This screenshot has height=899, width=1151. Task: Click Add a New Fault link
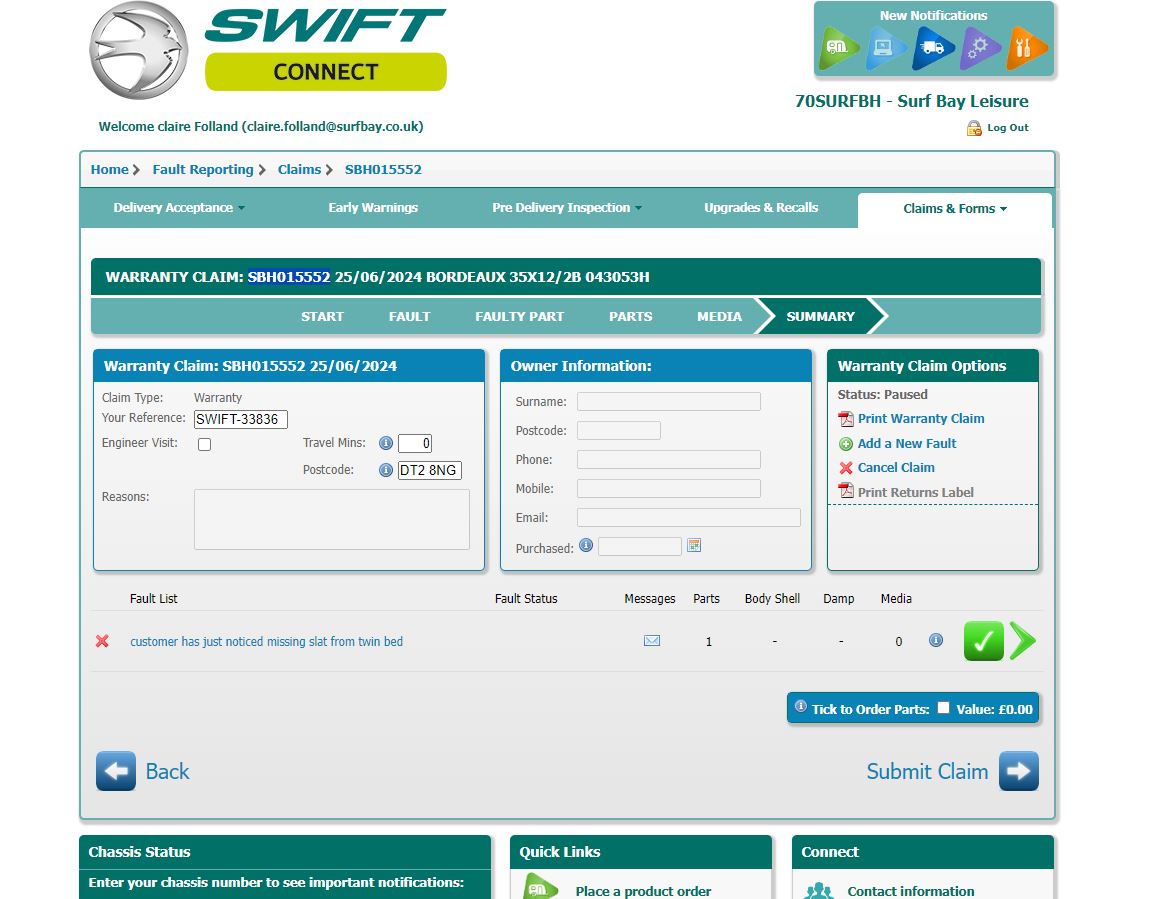pos(907,444)
